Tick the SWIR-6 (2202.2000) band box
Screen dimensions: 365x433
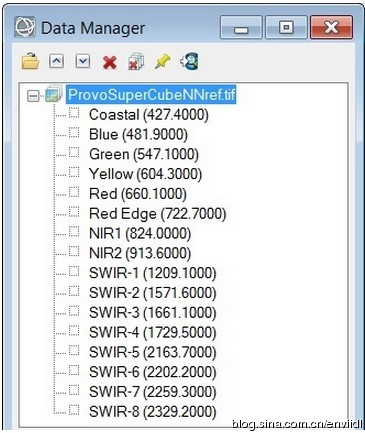[74, 370]
